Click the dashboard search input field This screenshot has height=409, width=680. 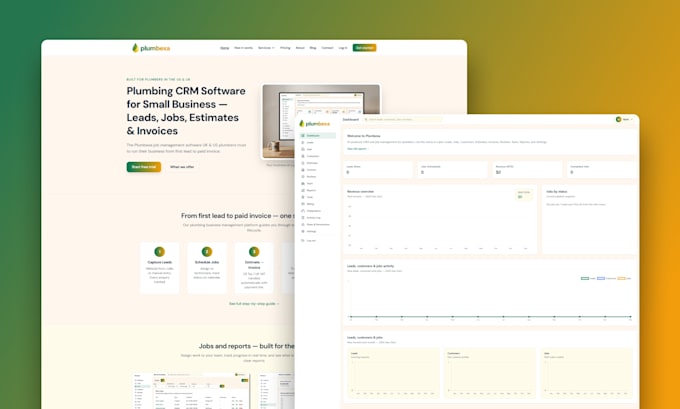tap(402, 119)
